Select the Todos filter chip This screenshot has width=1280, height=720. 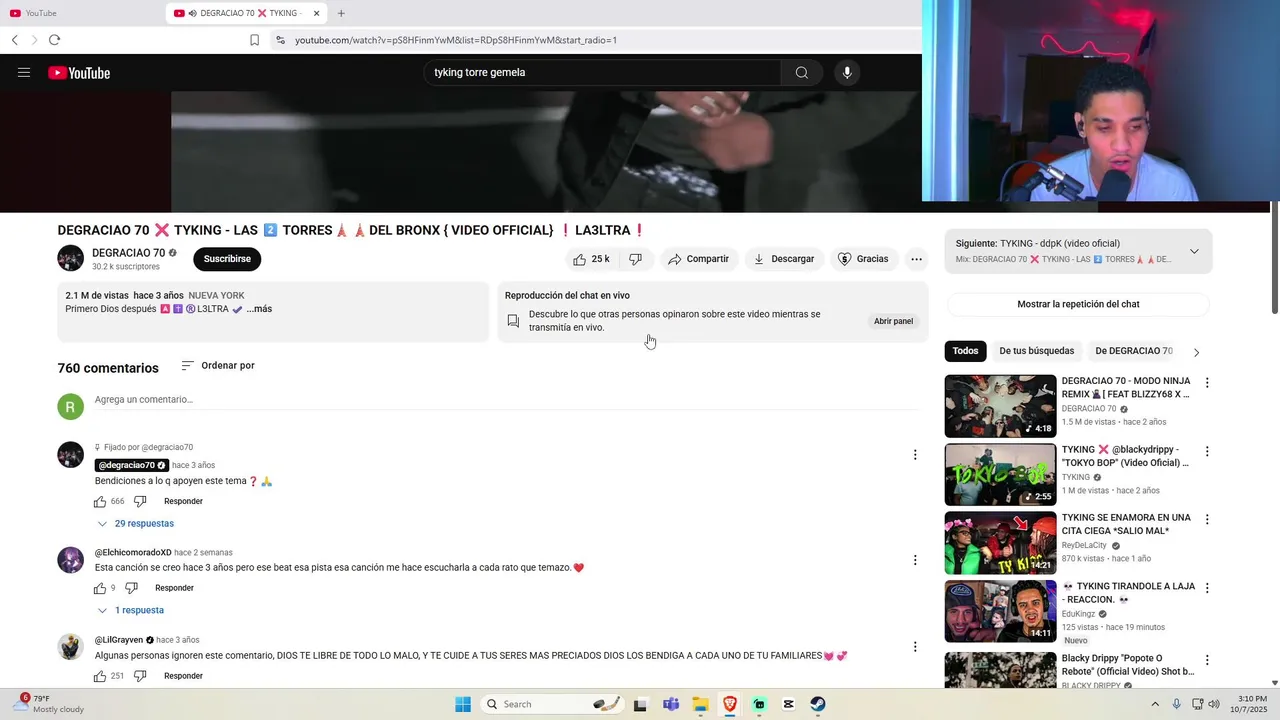tap(965, 351)
